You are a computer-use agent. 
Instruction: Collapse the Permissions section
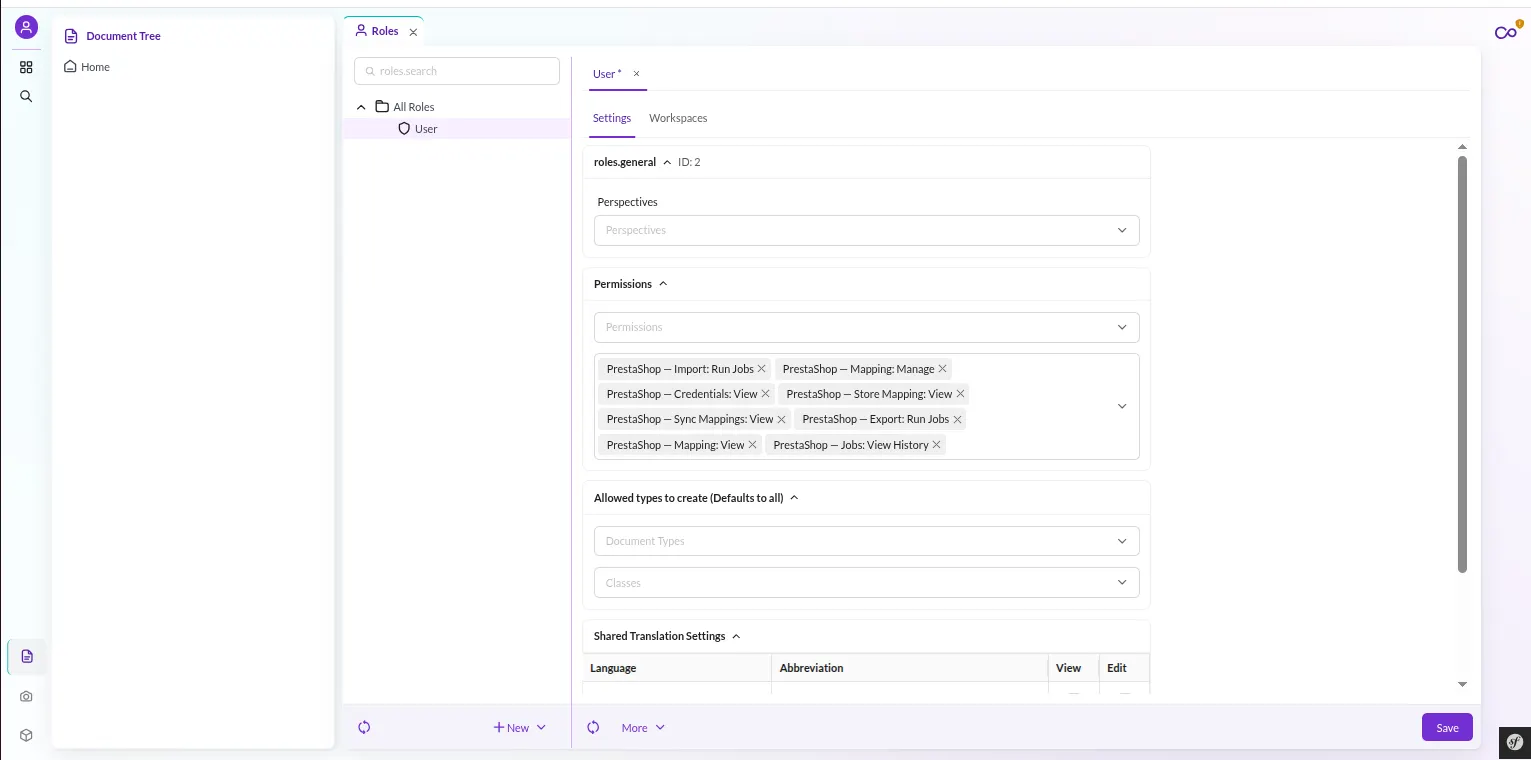pyautogui.click(x=663, y=284)
